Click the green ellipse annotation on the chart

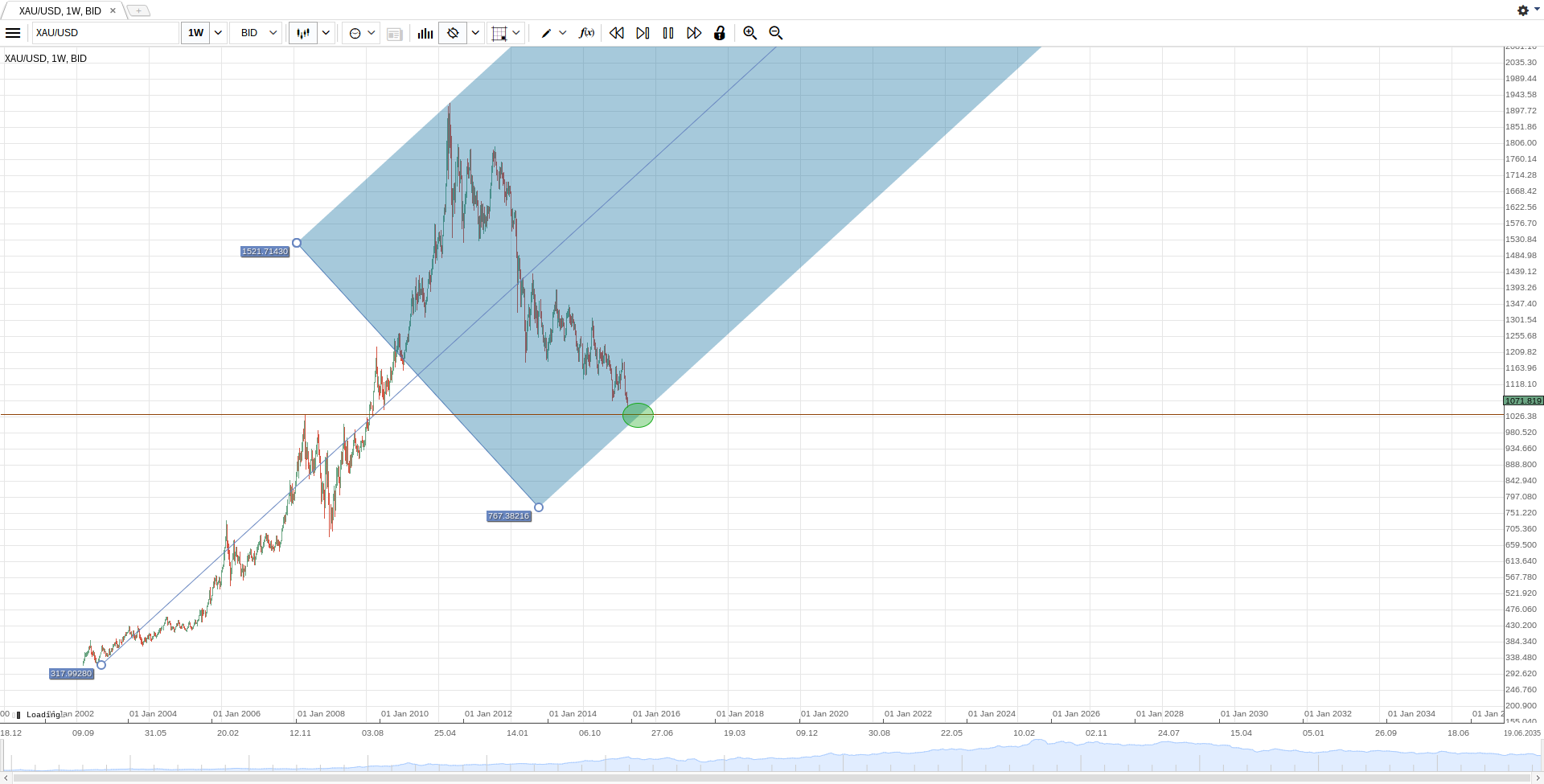click(638, 415)
